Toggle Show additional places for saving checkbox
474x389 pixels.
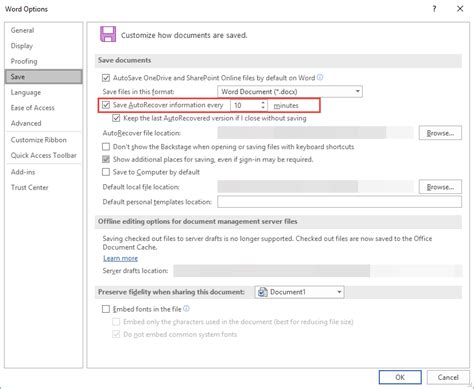coord(106,159)
